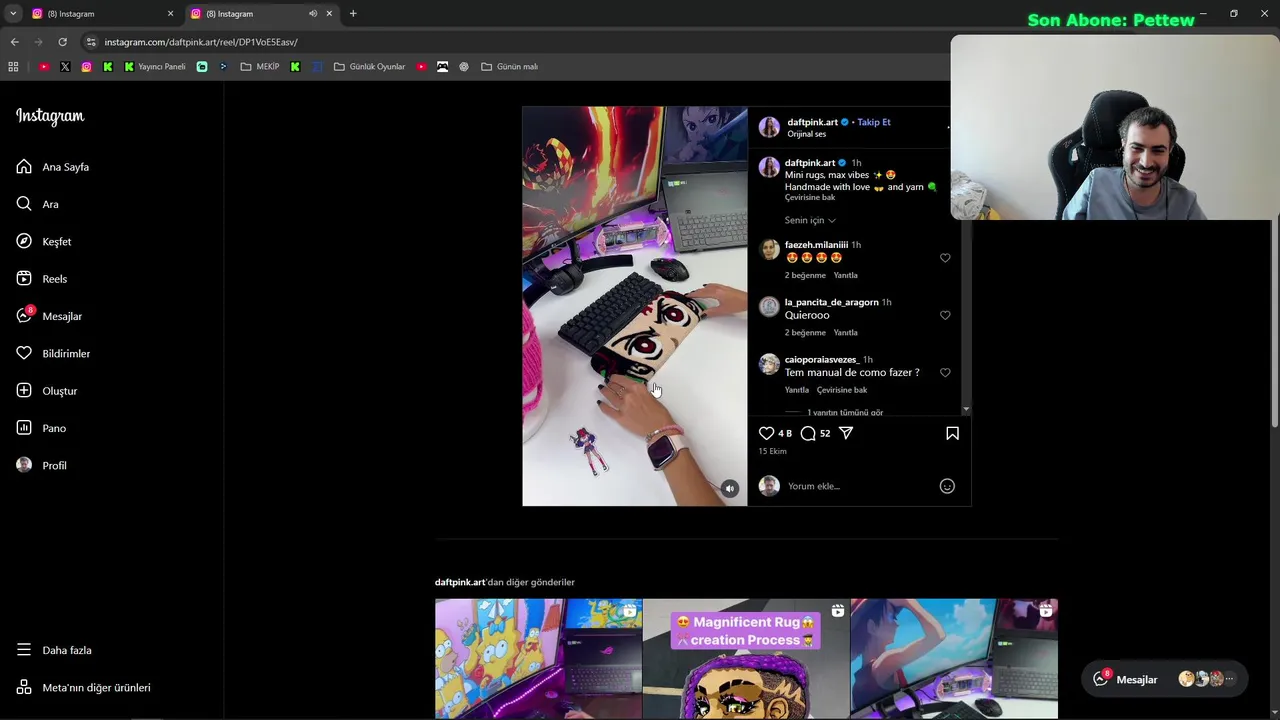The image size is (1280, 720).
Task: Share the reel with paper plane icon
Action: pos(846,433)
